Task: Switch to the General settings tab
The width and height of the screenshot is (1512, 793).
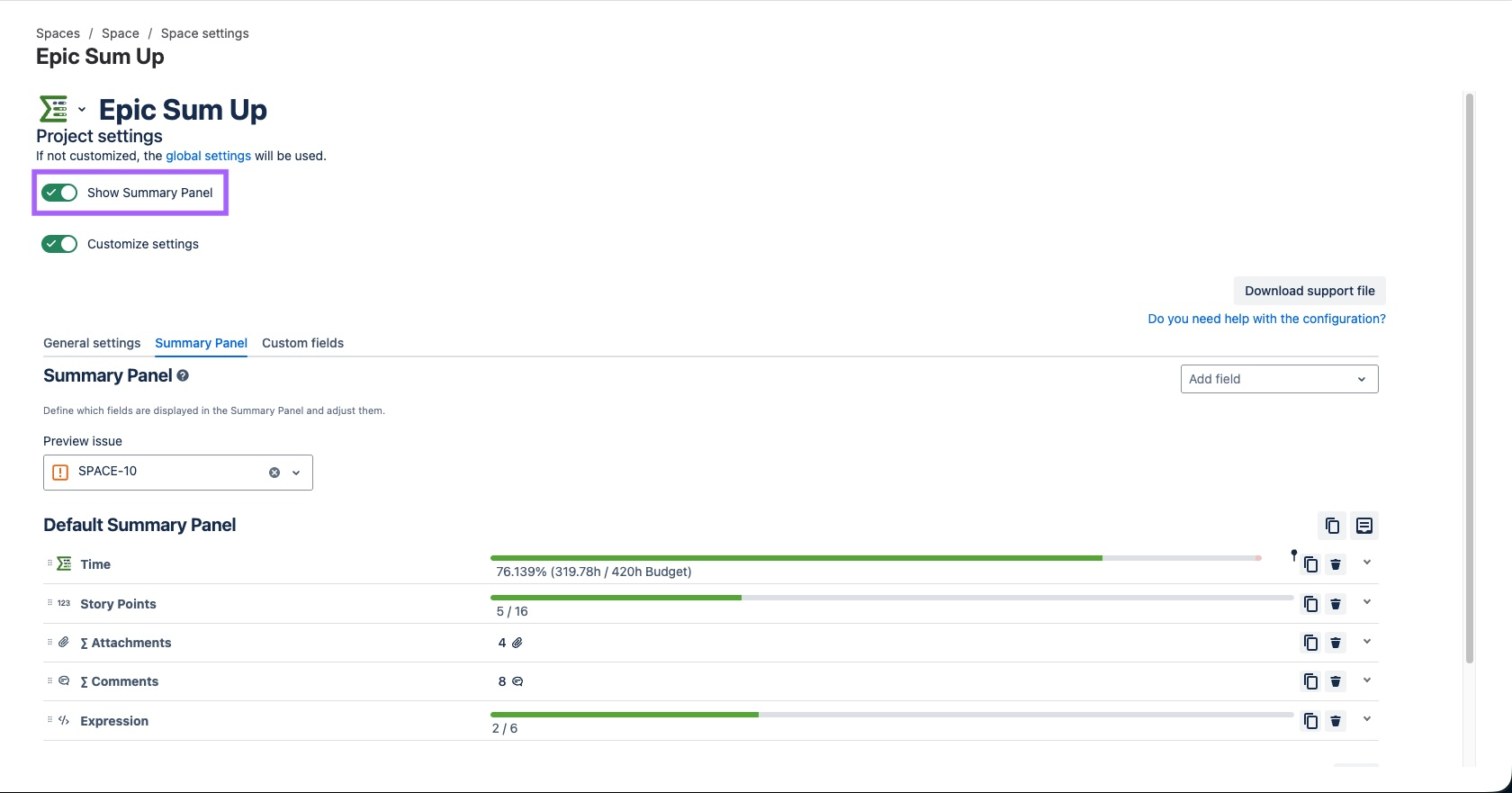Action: 92,343
